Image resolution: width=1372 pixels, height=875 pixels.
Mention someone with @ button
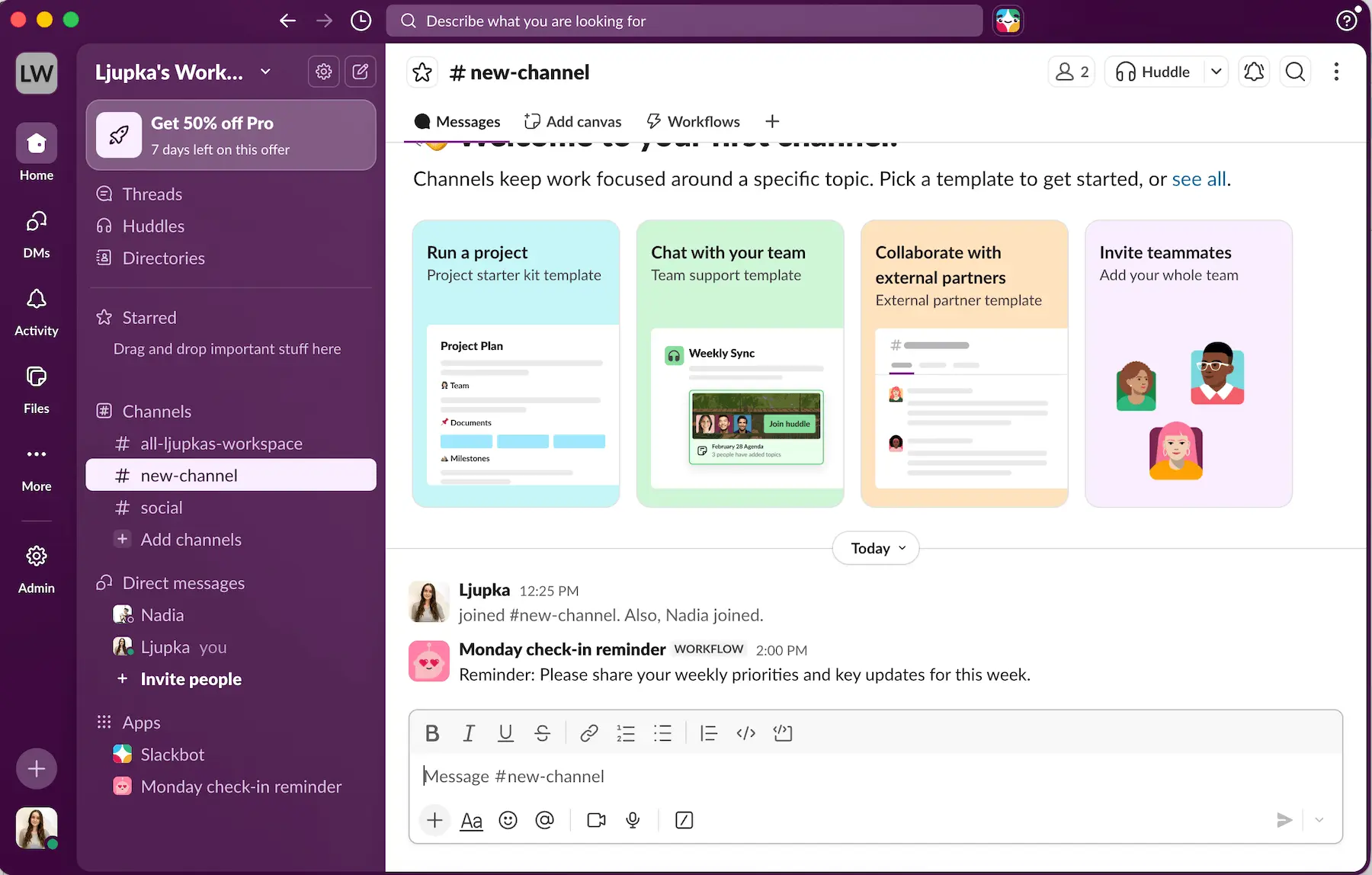coord(544,820)
